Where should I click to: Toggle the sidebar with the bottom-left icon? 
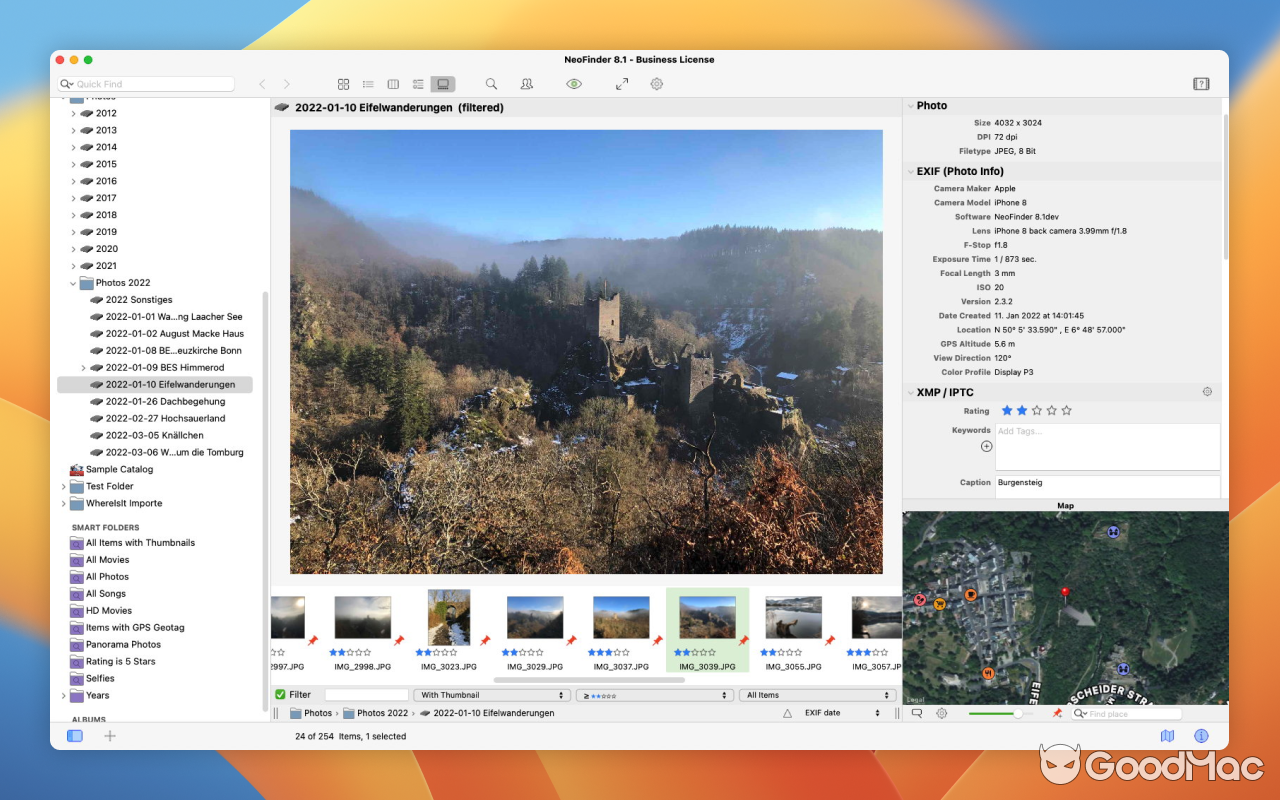click(x=74, y=735)
